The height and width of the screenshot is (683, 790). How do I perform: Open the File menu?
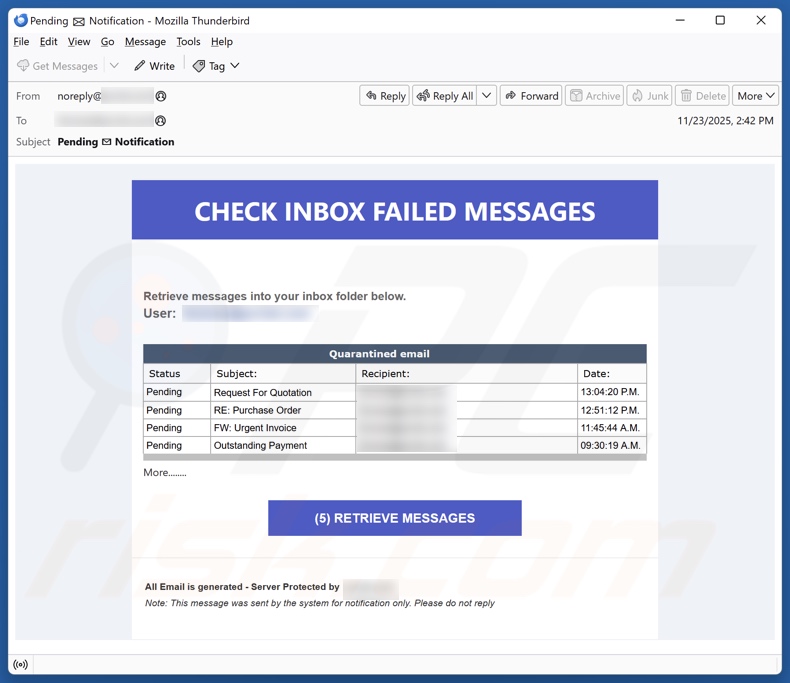21,42
